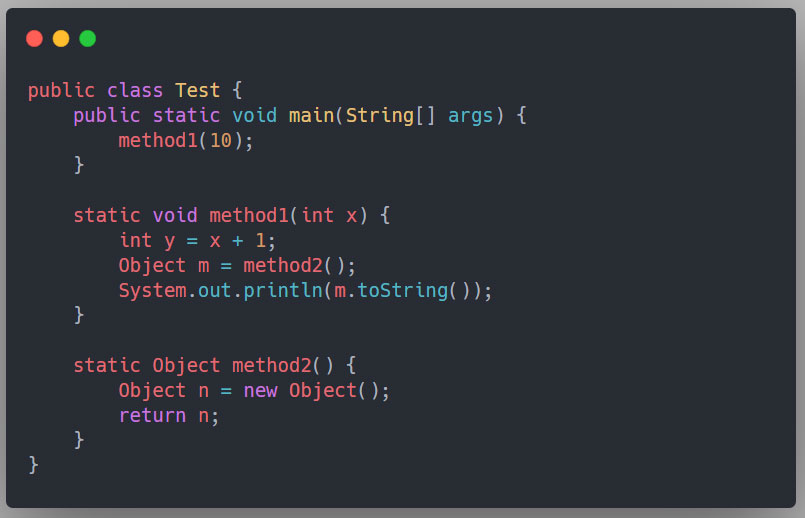Click the class name Test
805x518 pixels.
point(197,90)
